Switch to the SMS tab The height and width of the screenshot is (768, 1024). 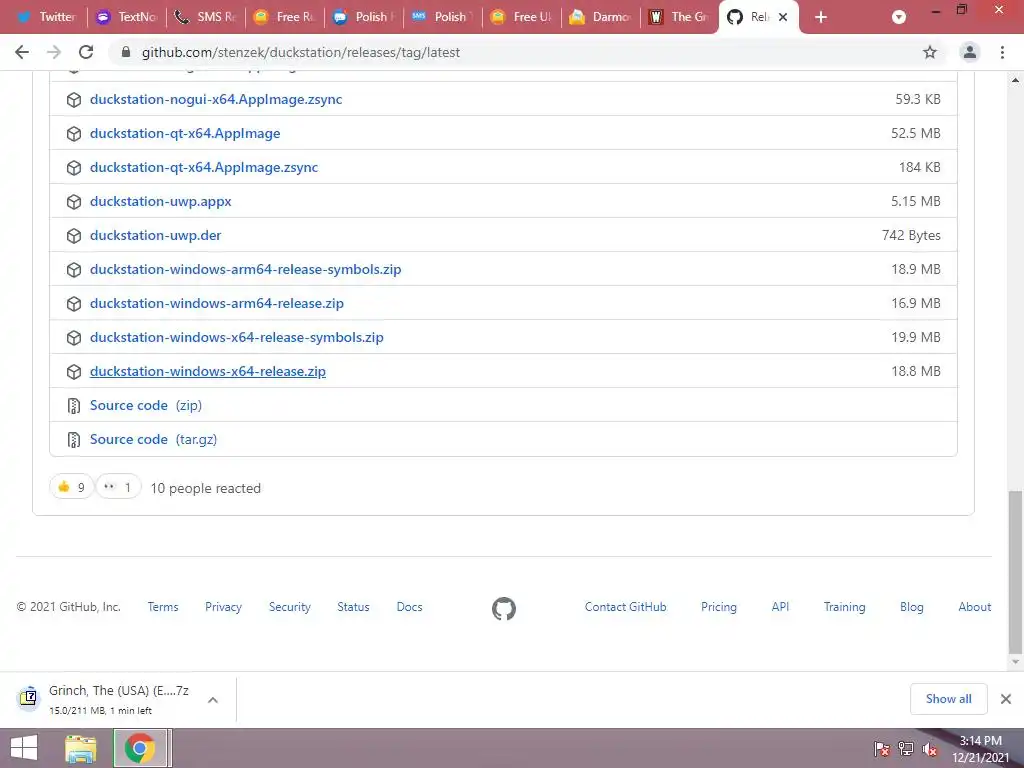[x=206, y=17]
